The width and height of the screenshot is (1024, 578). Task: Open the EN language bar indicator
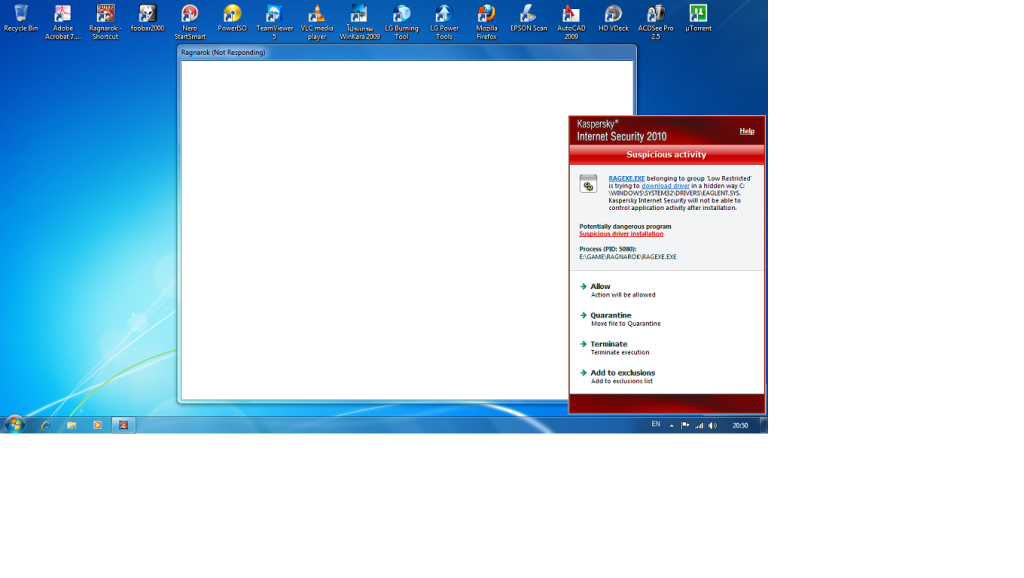(x=656, y=425)
